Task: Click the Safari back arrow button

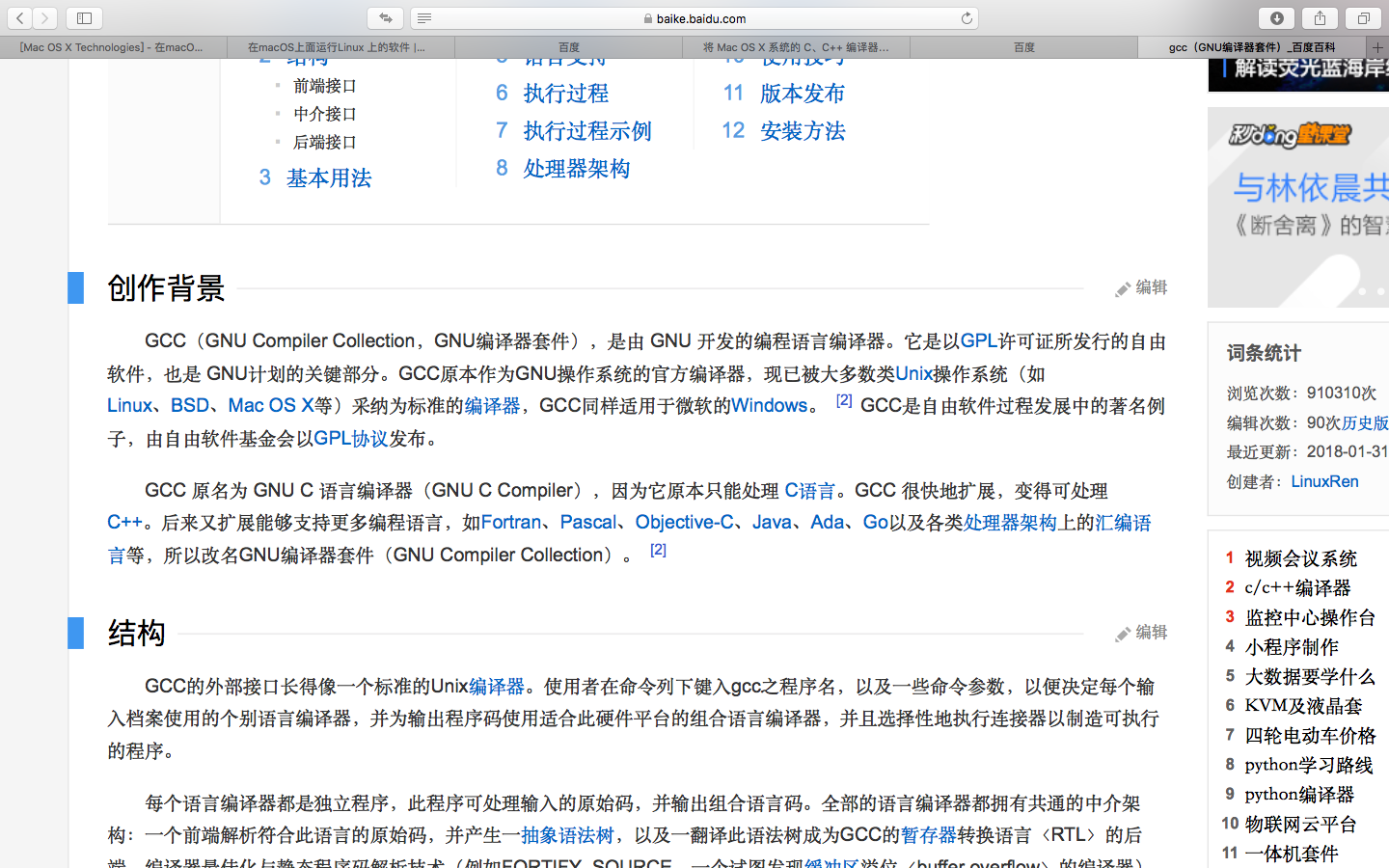Action: [x=19, y=18]
